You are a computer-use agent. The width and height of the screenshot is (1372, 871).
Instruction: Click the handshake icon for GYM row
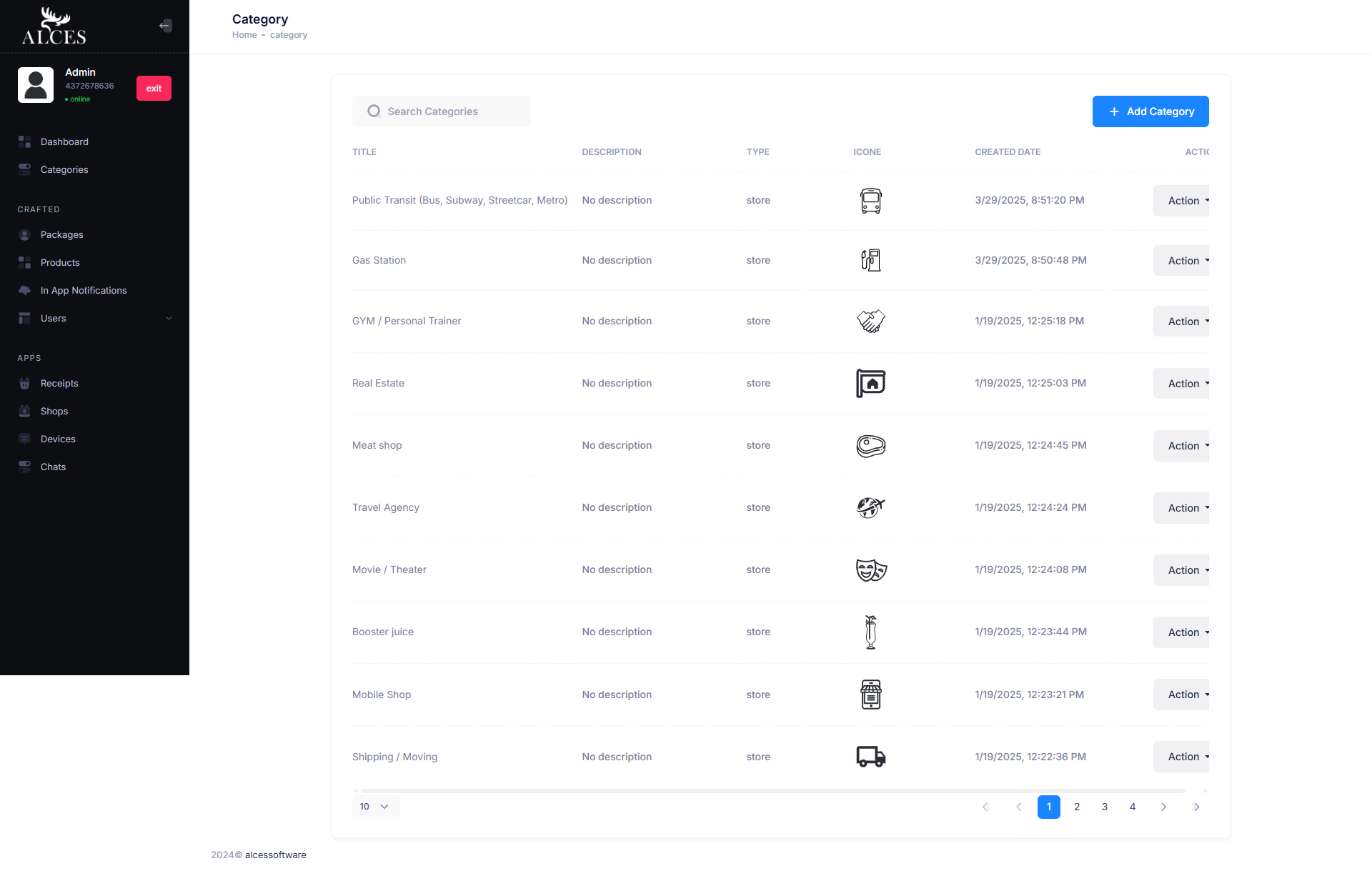tap(870, 322)
